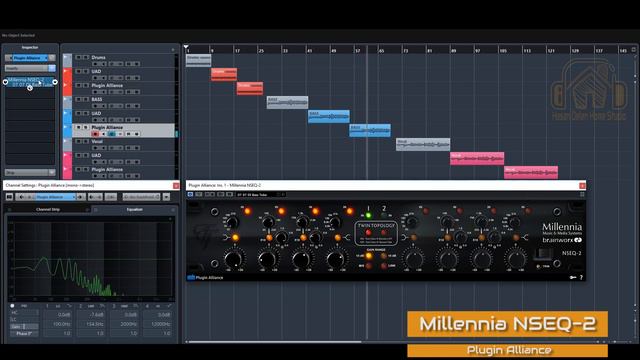Open Channel Settings left layout icon
The image size is (640, 360).
pyautogui.click(x=9, y=197)
